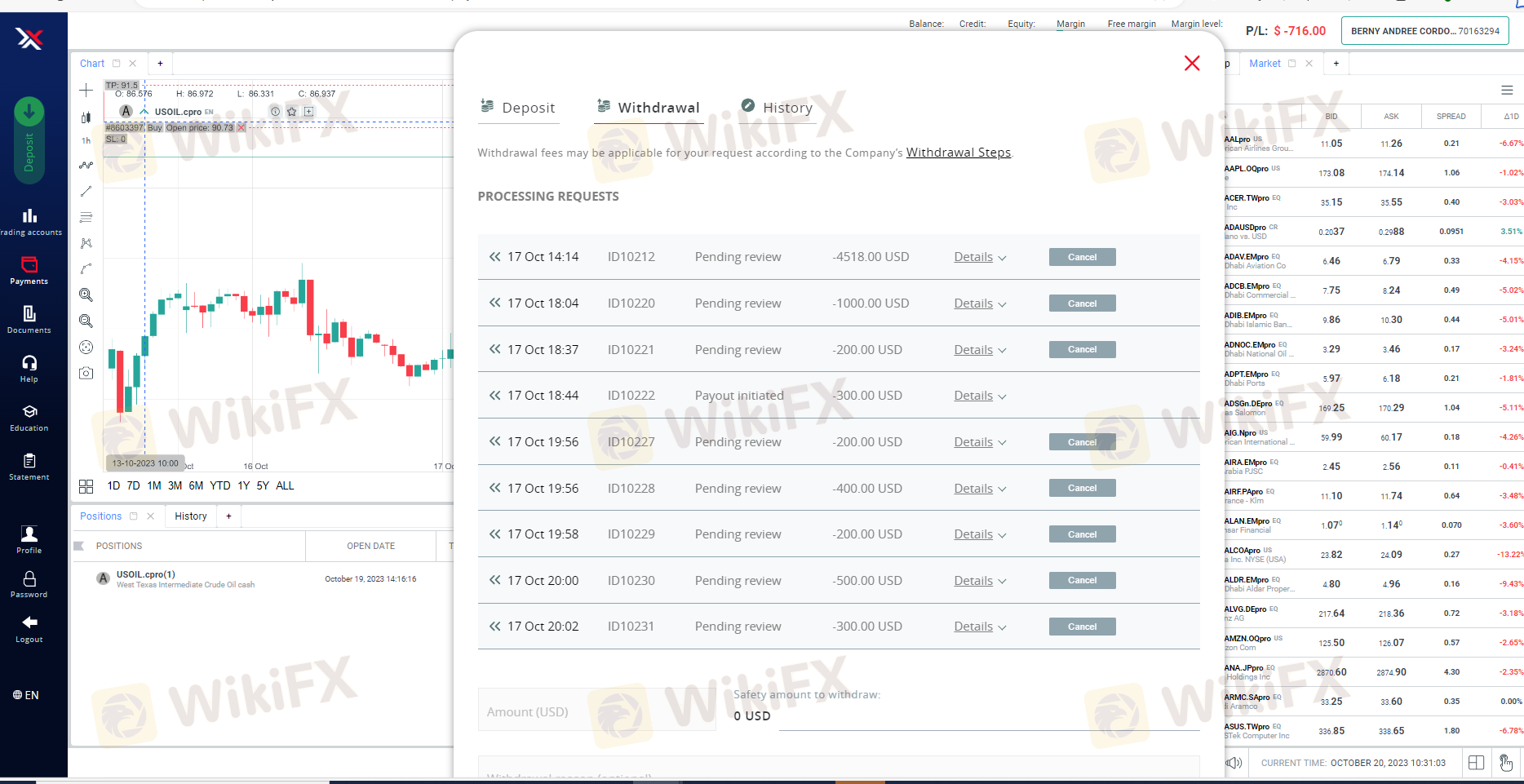Select 1h timeframe in chart toolbar
The width and height of the screenshot is (1524, 784).
(x=86, y=140)
